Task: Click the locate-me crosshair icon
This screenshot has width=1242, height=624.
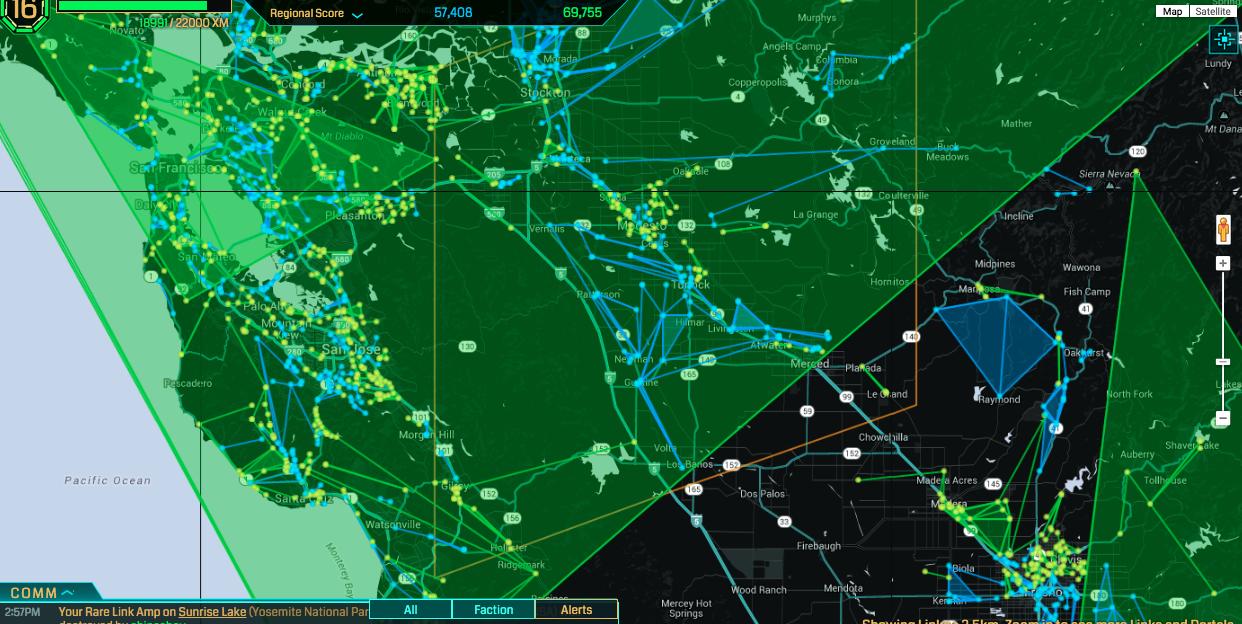Action: [1223, 40]
